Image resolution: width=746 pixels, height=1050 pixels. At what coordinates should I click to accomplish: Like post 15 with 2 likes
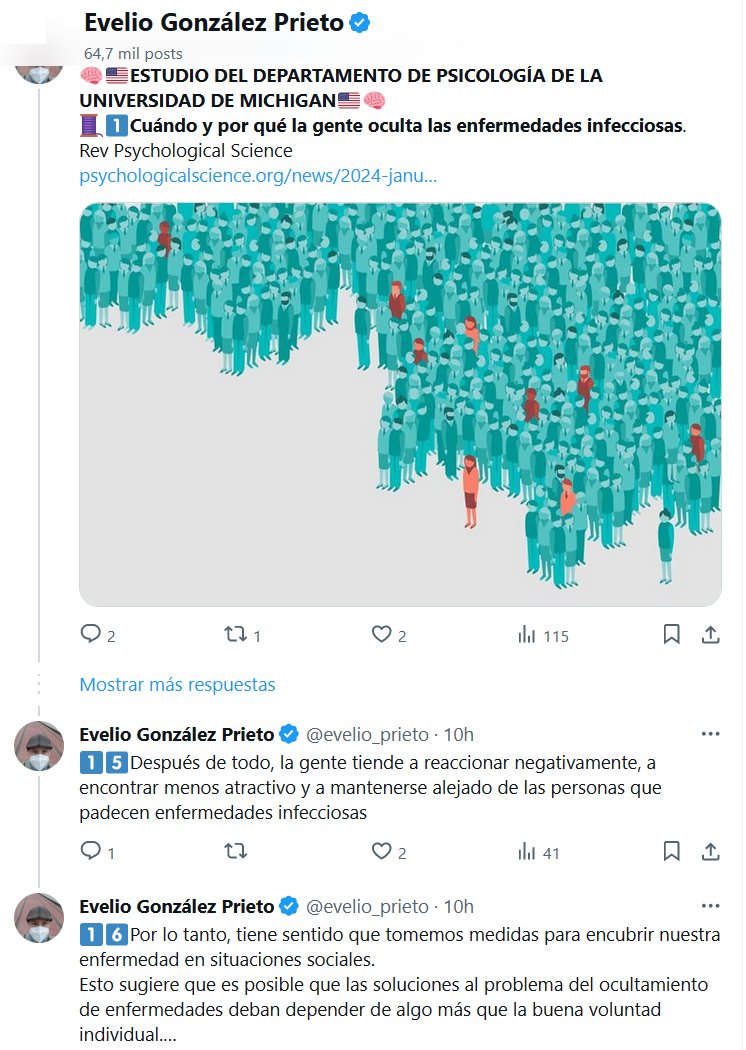click(x=381, y=851)
